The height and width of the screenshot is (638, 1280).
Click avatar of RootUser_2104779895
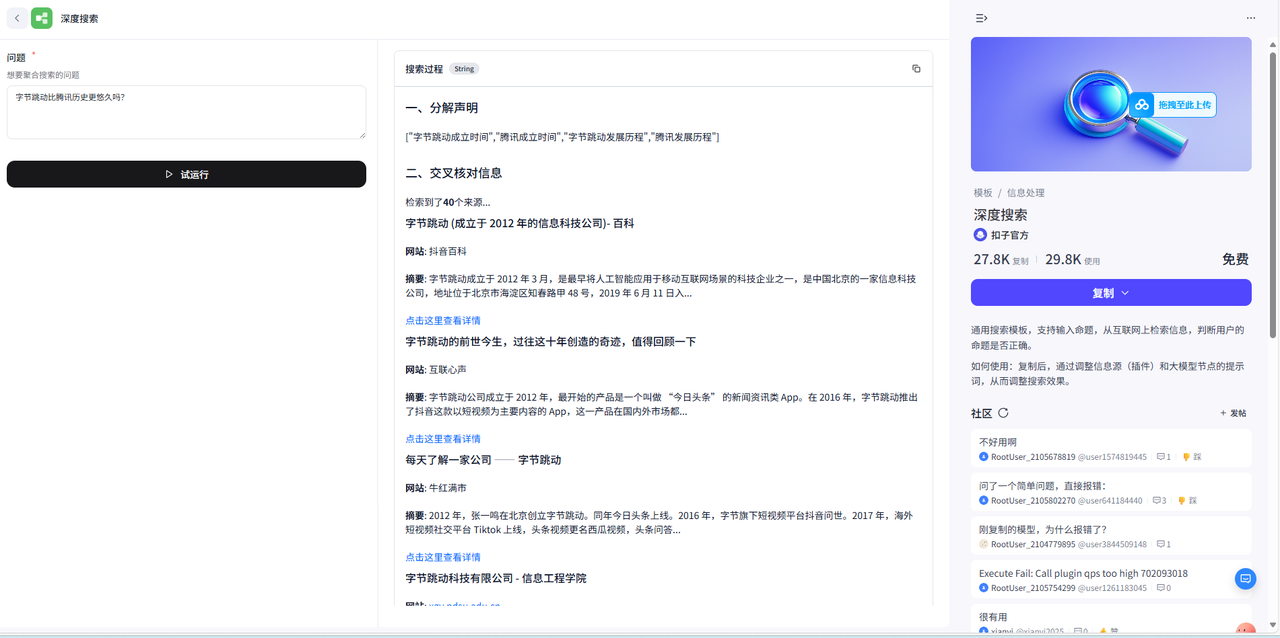pos(984,544)
